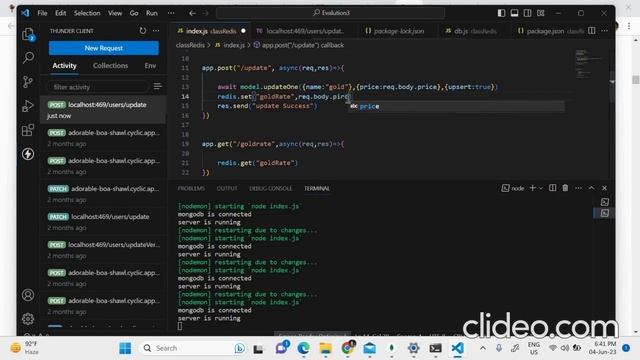640x360 pixels.
Task: Switch to the Terminal panel tab
Action: (317, 188)
